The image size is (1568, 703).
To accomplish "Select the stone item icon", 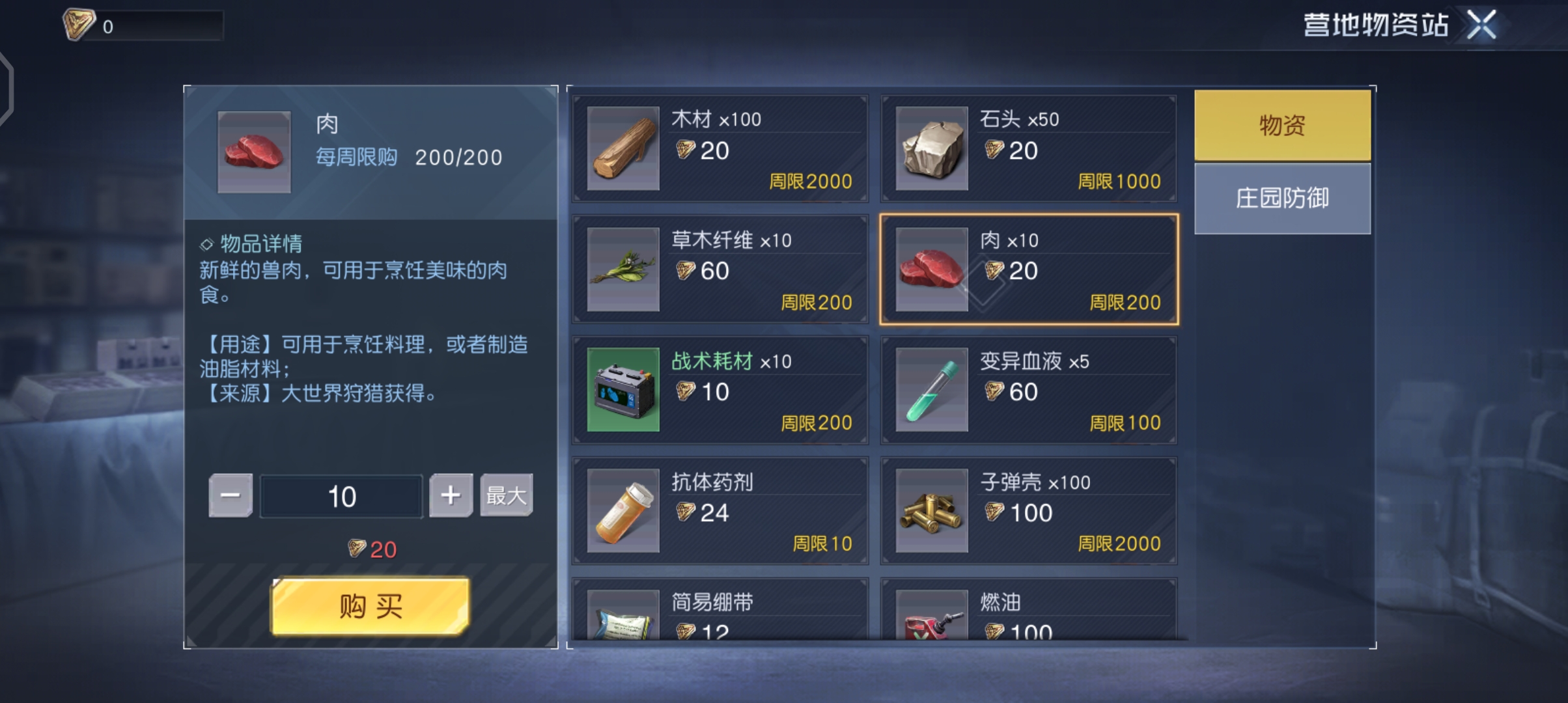I will 932,148.
